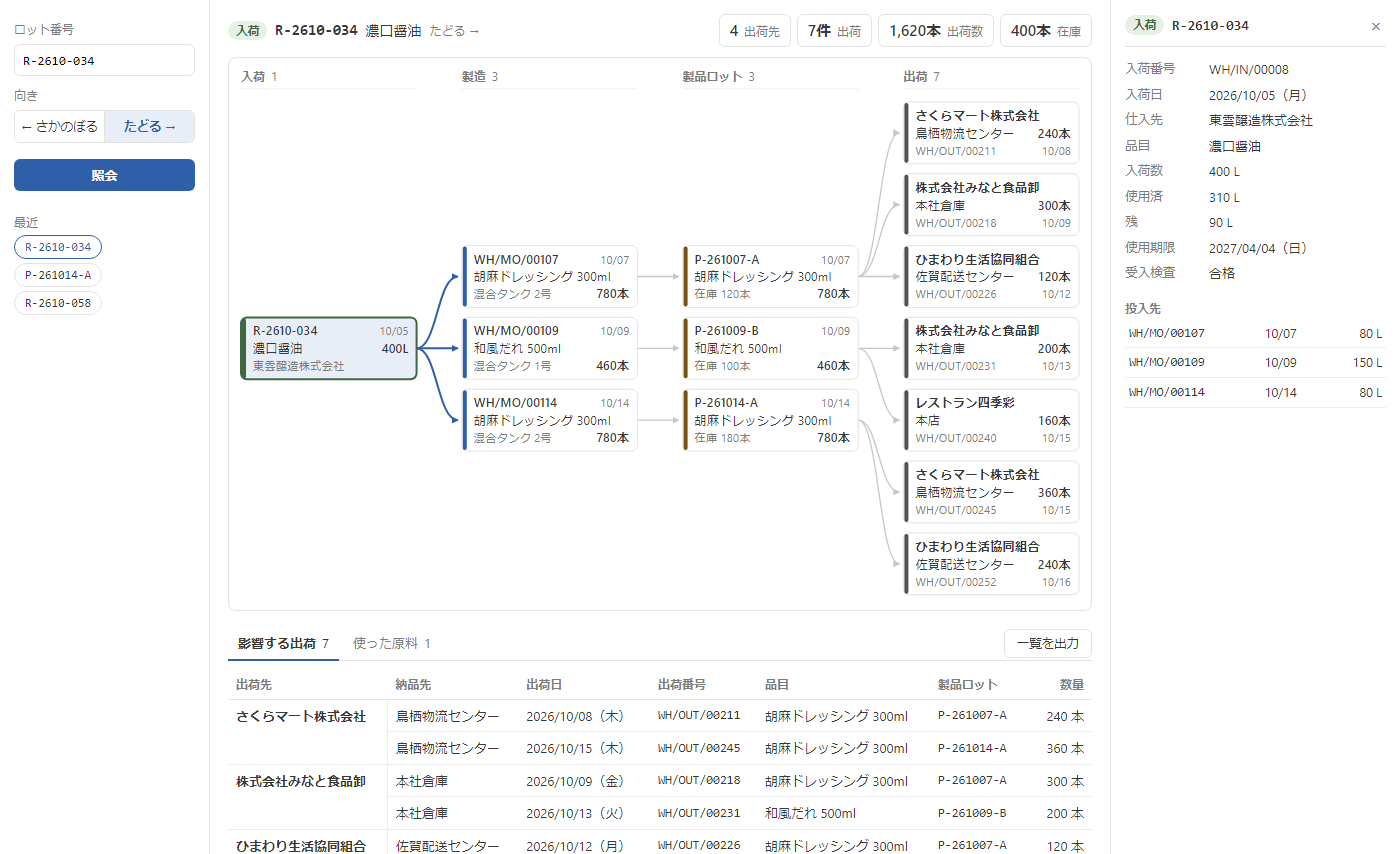Screen dimensions: 1400x854
Task: Select the R-2610-034 濃口醤油 receipt node
Action: click(329, 349)
